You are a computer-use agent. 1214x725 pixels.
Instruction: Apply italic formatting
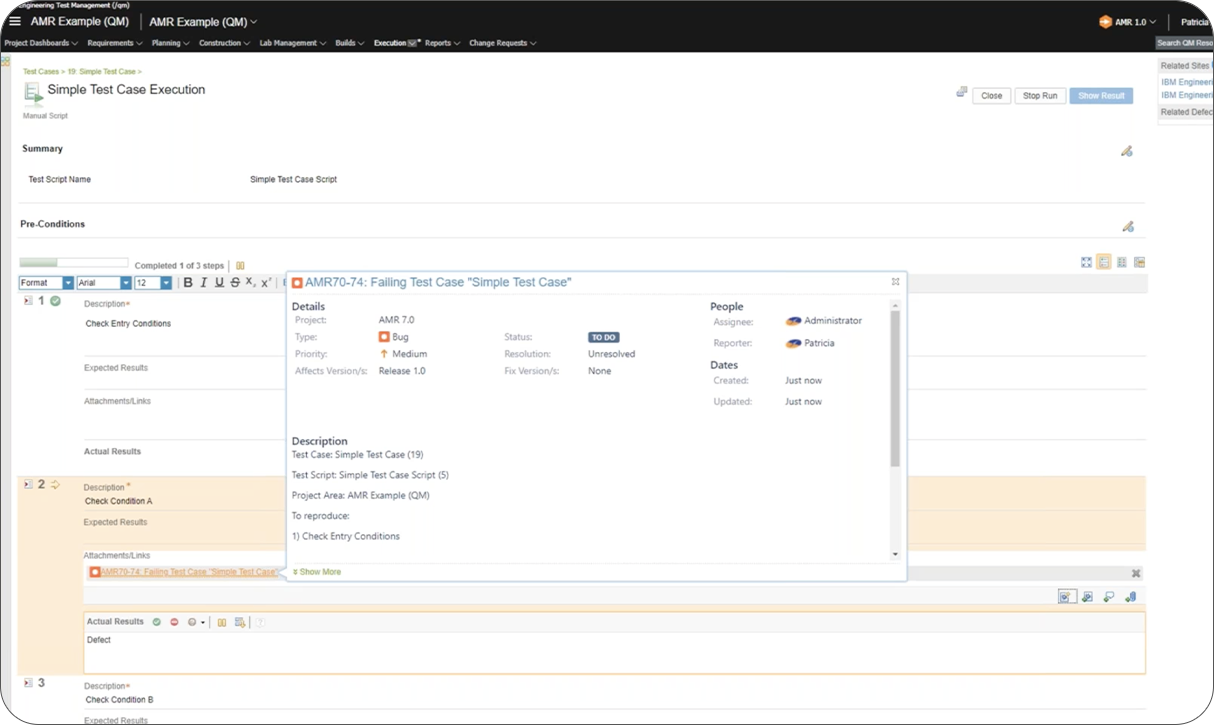(x=204, y=283)
